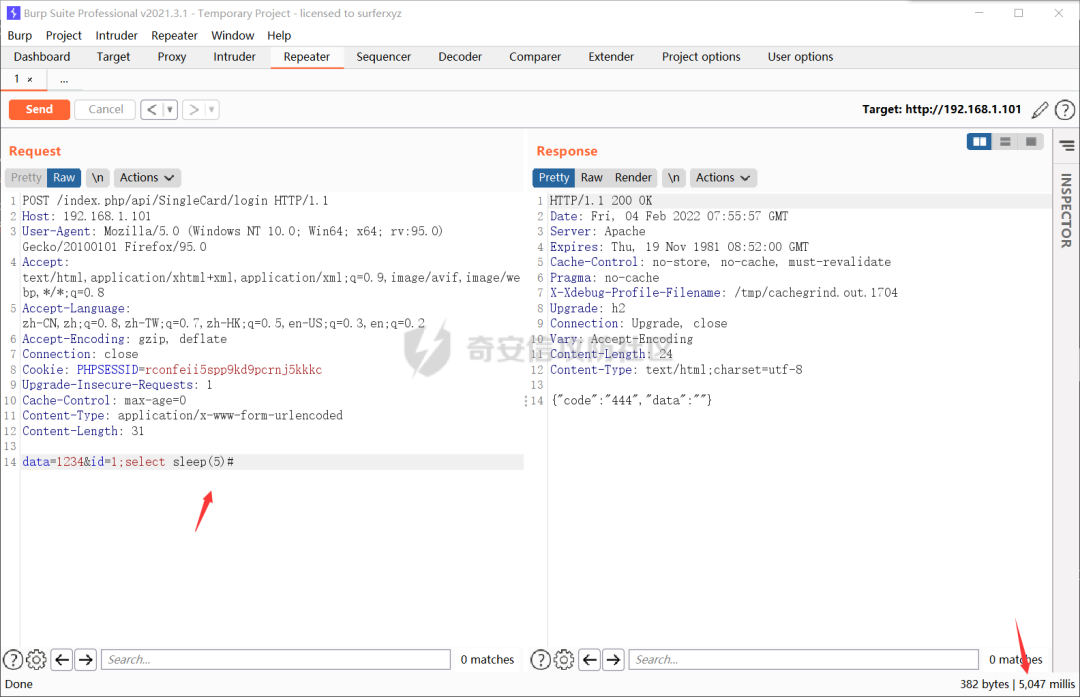
Task: Select side-by-side layout icon for request/response
Action: [979, 142]
